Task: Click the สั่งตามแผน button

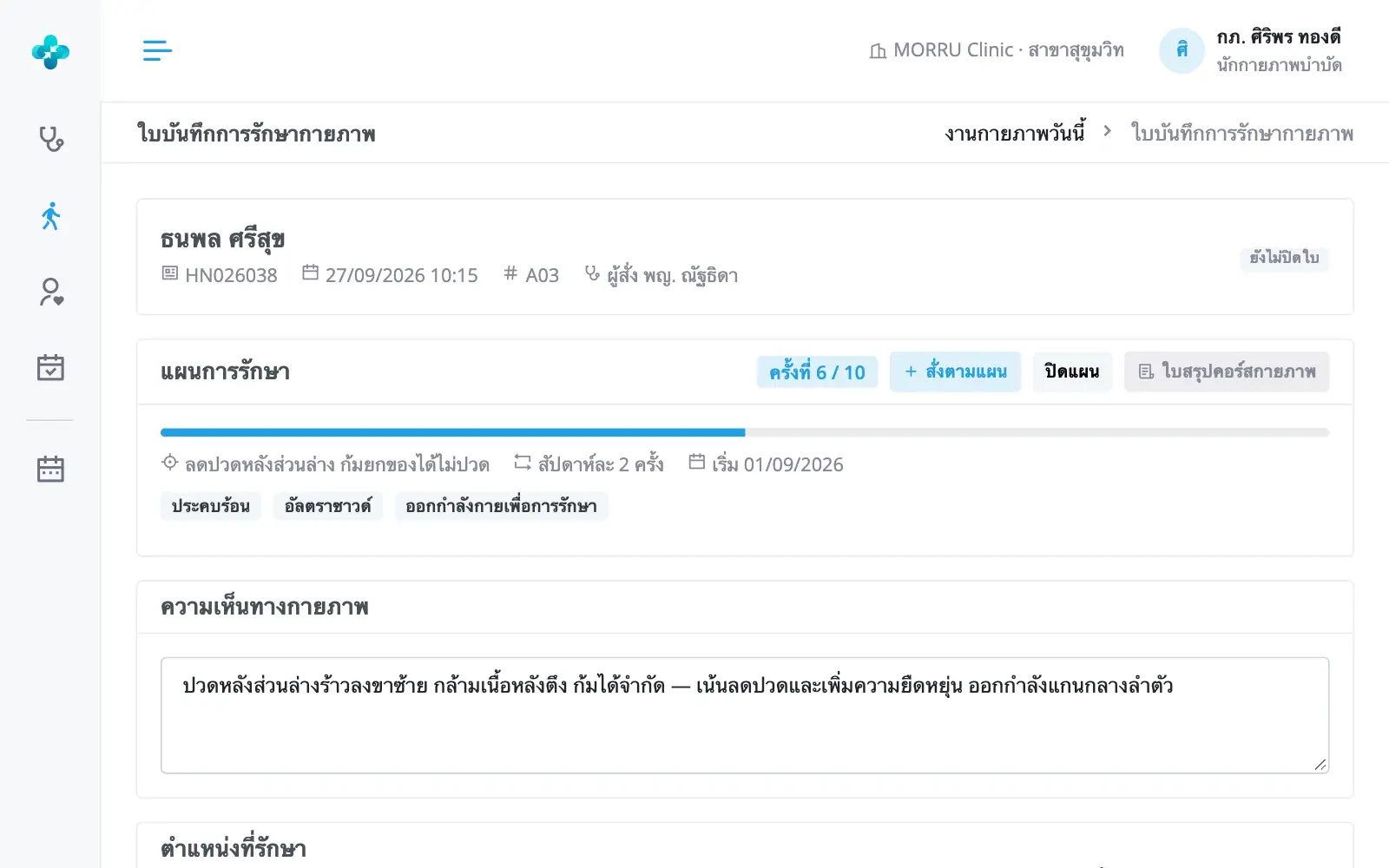Action: (955, 372)
